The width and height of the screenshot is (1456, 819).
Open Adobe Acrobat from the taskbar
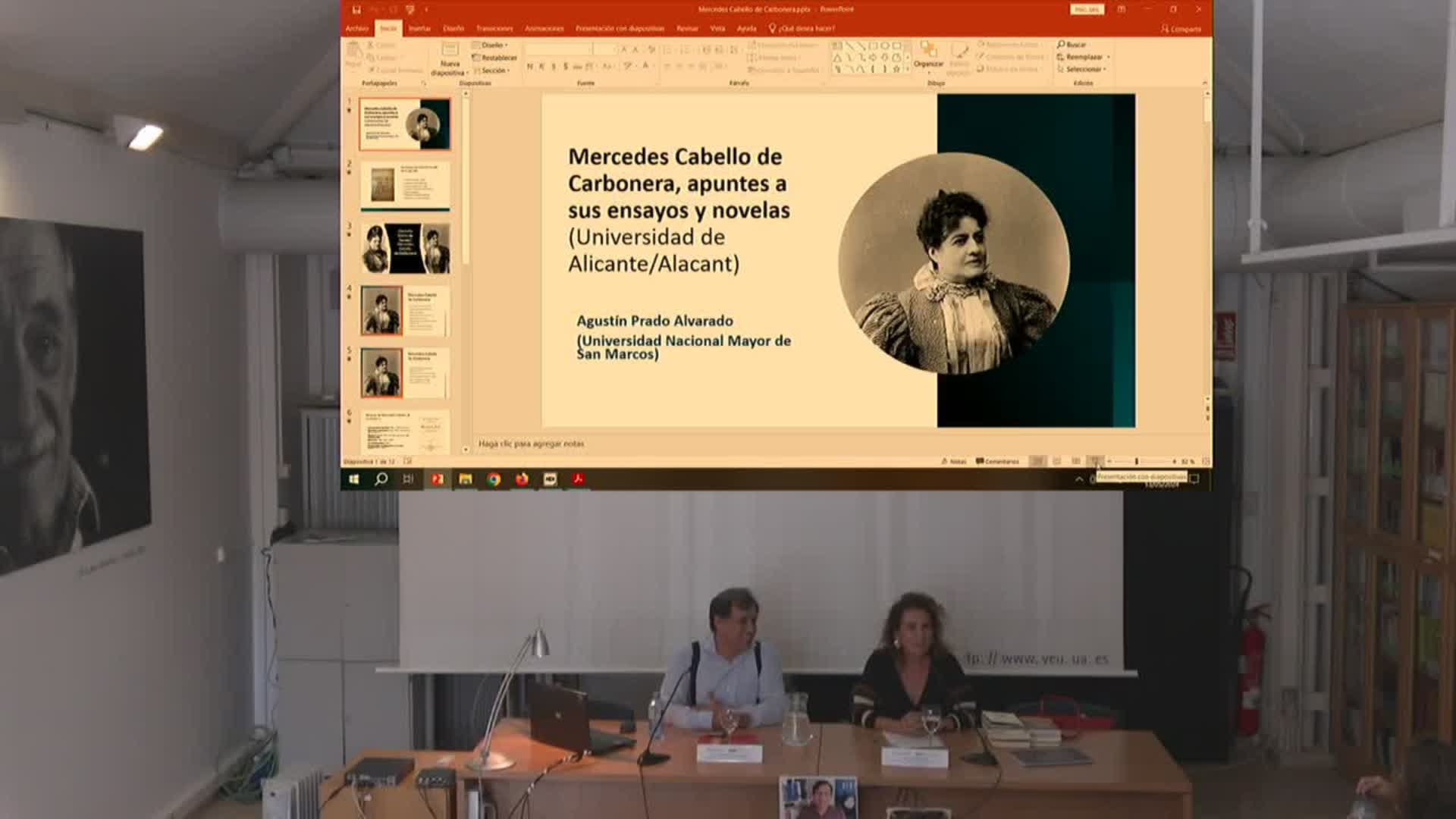point(578,479)
